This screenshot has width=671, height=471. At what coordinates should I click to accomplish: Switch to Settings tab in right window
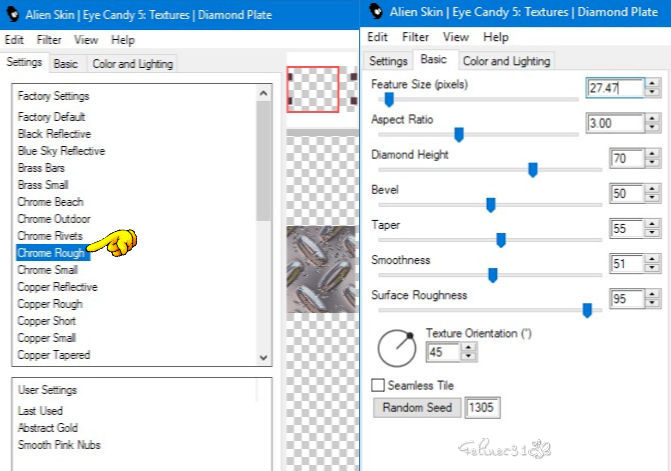(388, 61)
